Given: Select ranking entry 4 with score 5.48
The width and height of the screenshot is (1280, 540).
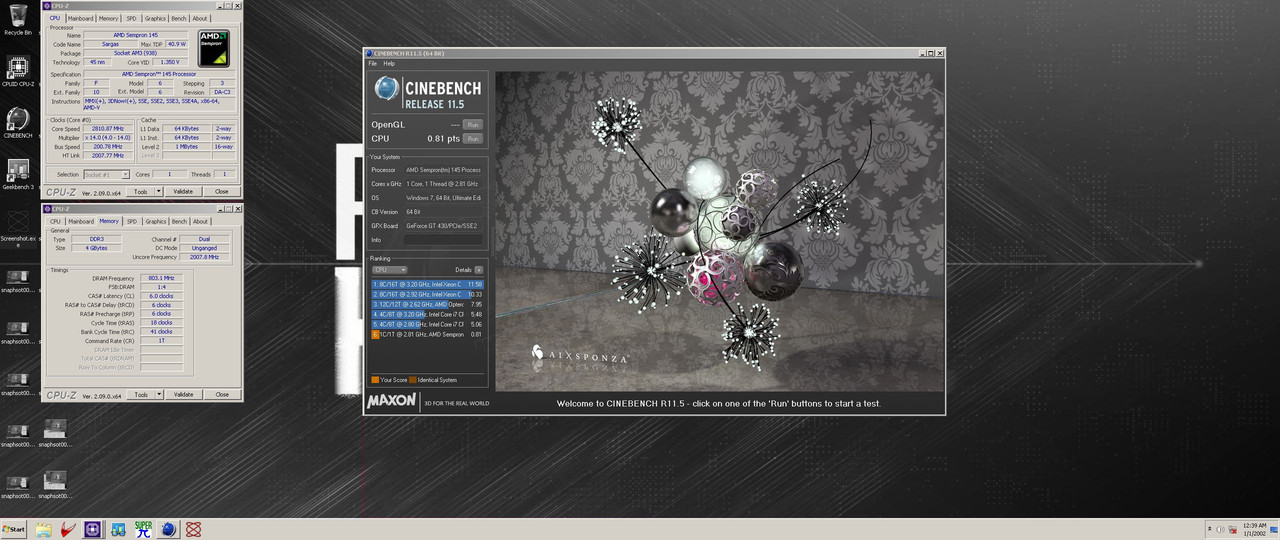Looking at the screenshot, I should click(427, 314).
